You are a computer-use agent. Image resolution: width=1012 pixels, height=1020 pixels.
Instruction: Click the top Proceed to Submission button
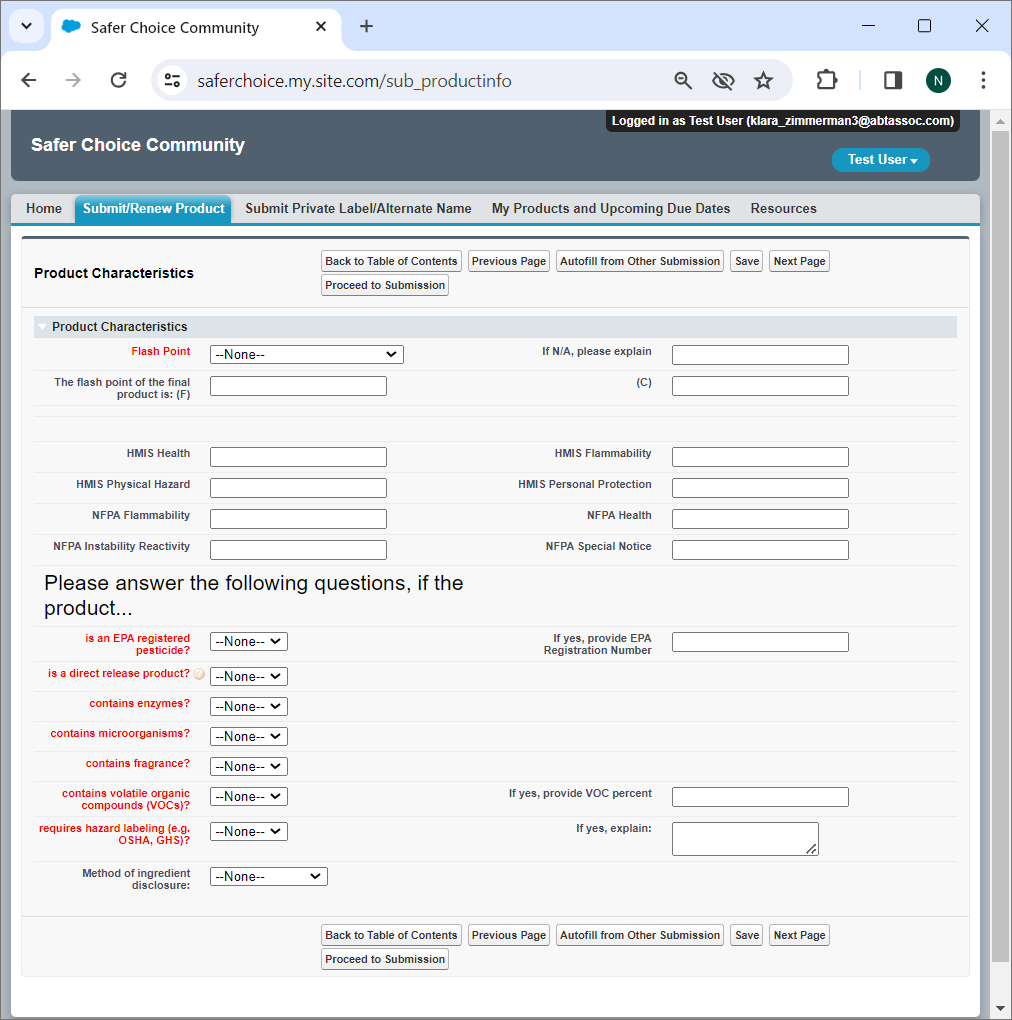(x=385, y=285)
